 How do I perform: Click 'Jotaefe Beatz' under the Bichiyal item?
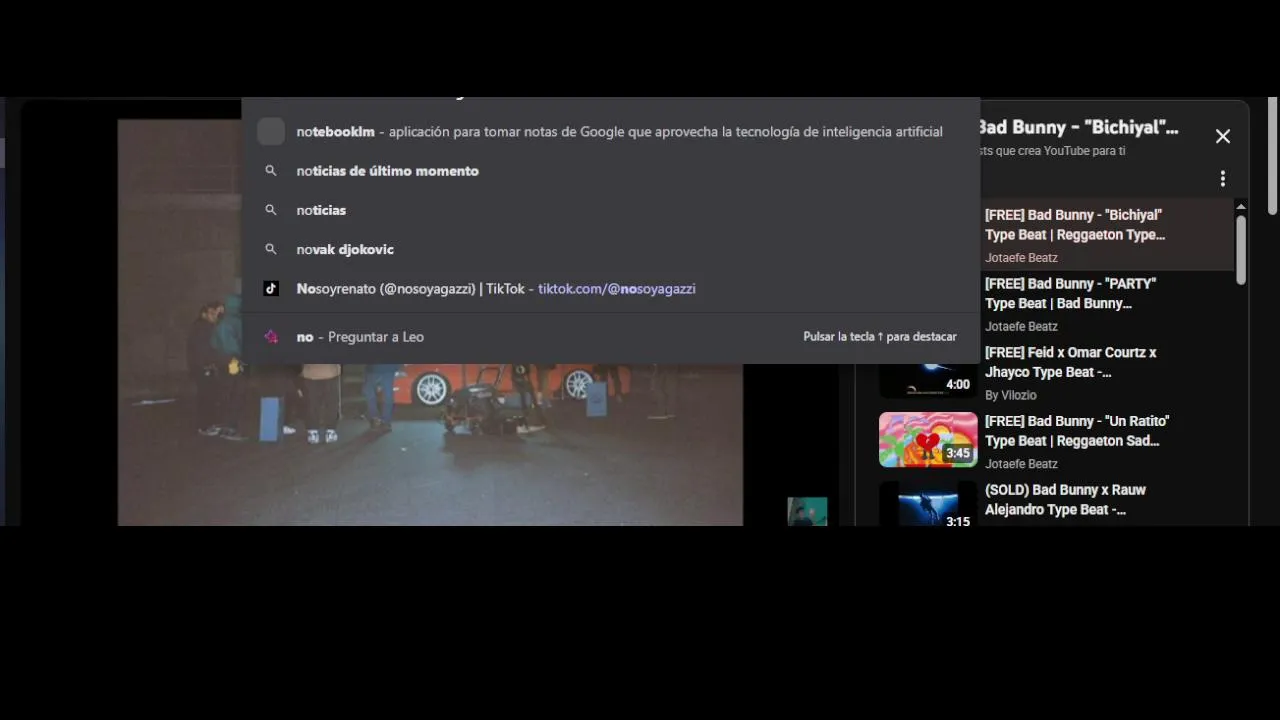[x=1021, y=257]
